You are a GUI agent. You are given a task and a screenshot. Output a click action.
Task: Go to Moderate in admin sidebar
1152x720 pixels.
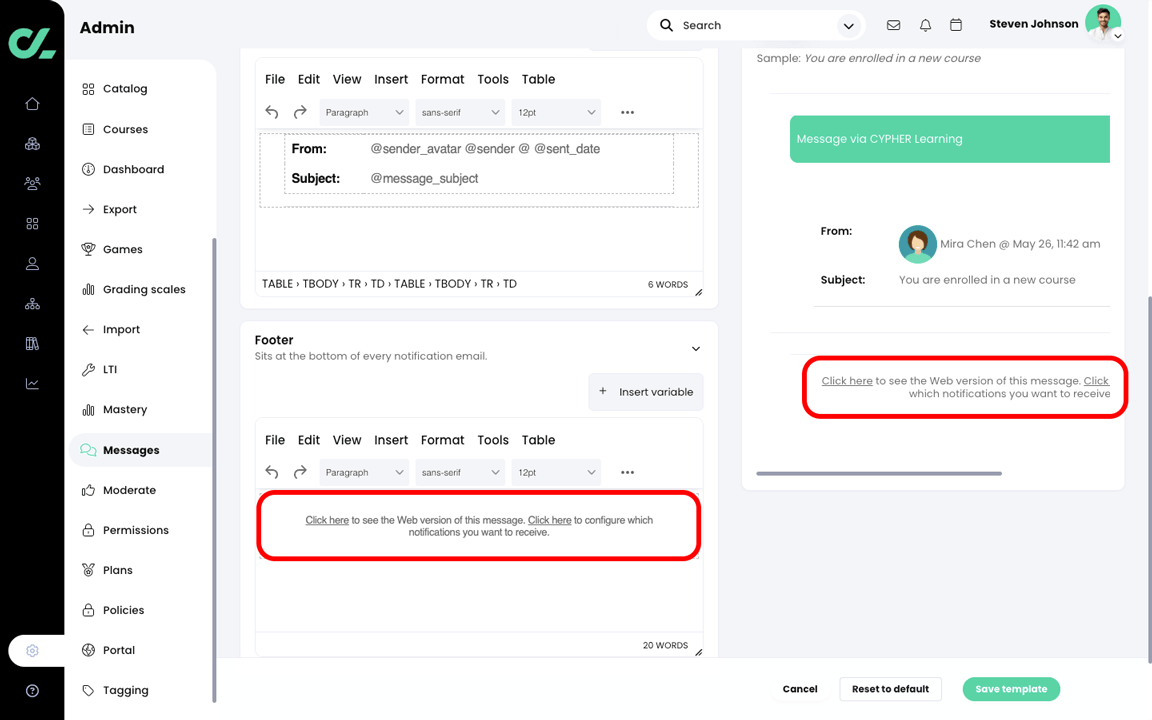coord(129,490)
